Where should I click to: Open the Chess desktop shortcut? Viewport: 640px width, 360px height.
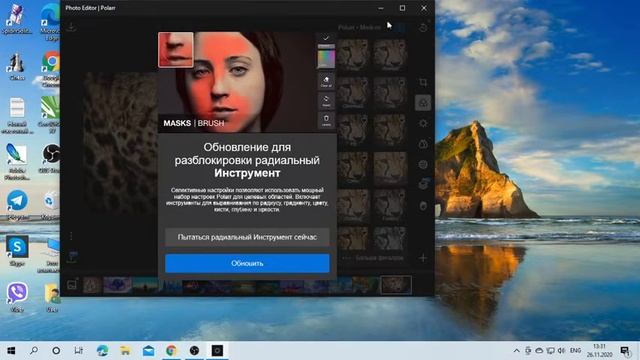tap(17, 67)
